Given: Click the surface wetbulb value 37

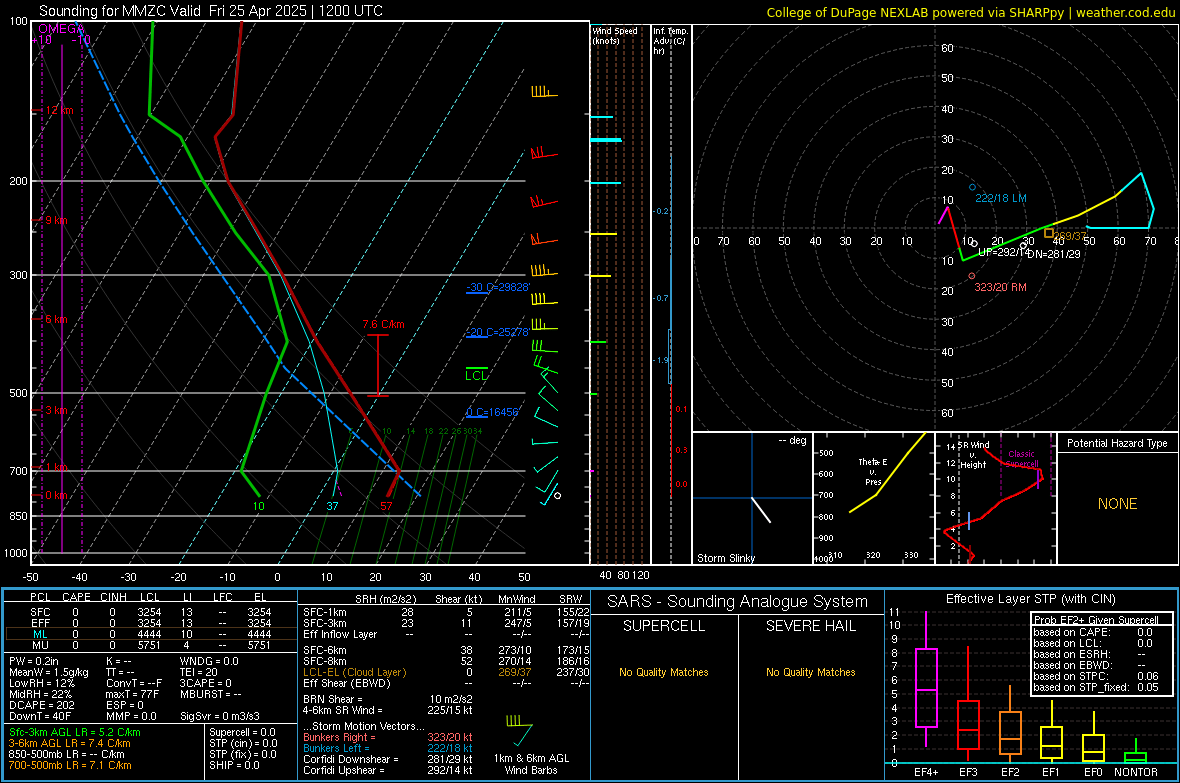Looking at the screenshot, I should pos(332,506).
